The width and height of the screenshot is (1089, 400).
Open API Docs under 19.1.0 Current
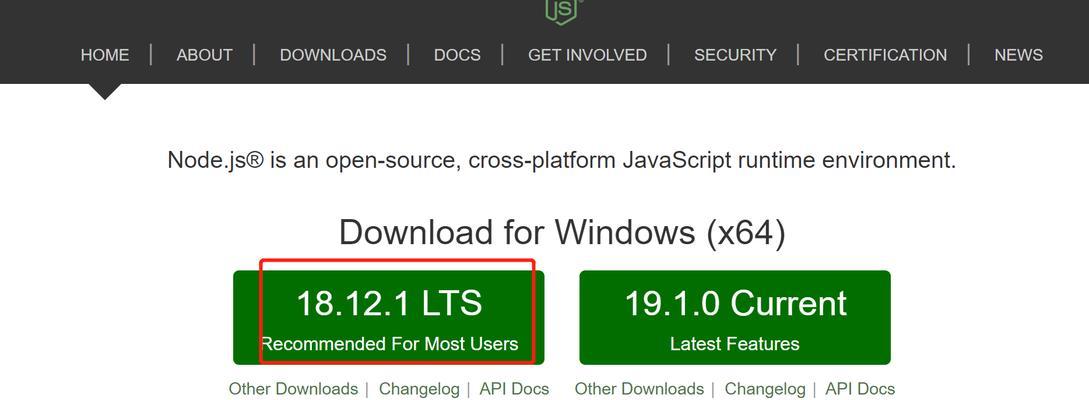click(860, 389)
